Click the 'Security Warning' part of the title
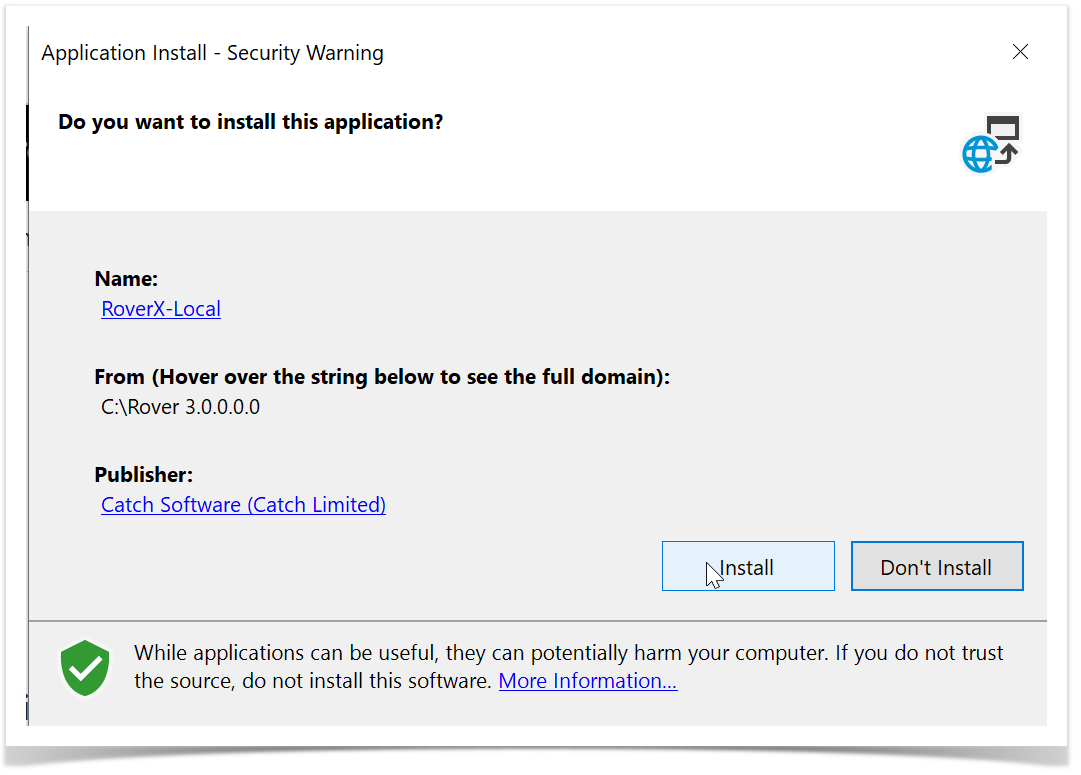Image resolution: width=1081 pixels, height=775 pixels. point(305,53)
